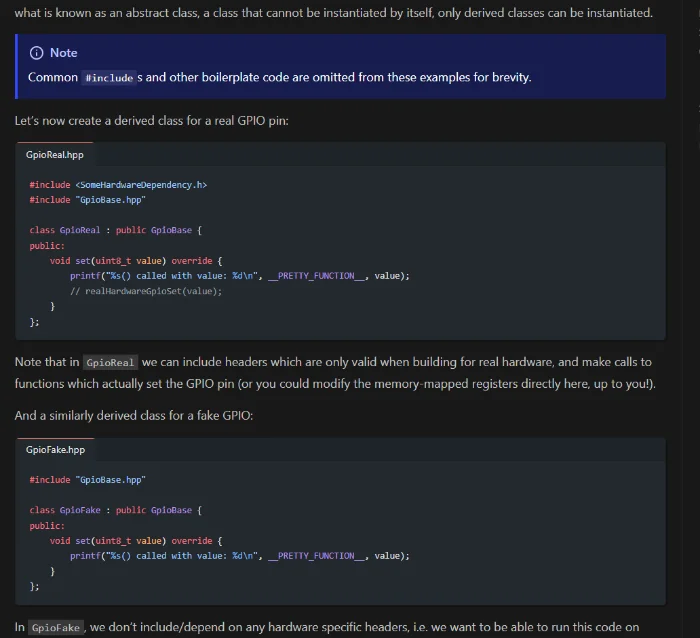Click the info icon beside Note
700x638 pixels.
36,53
